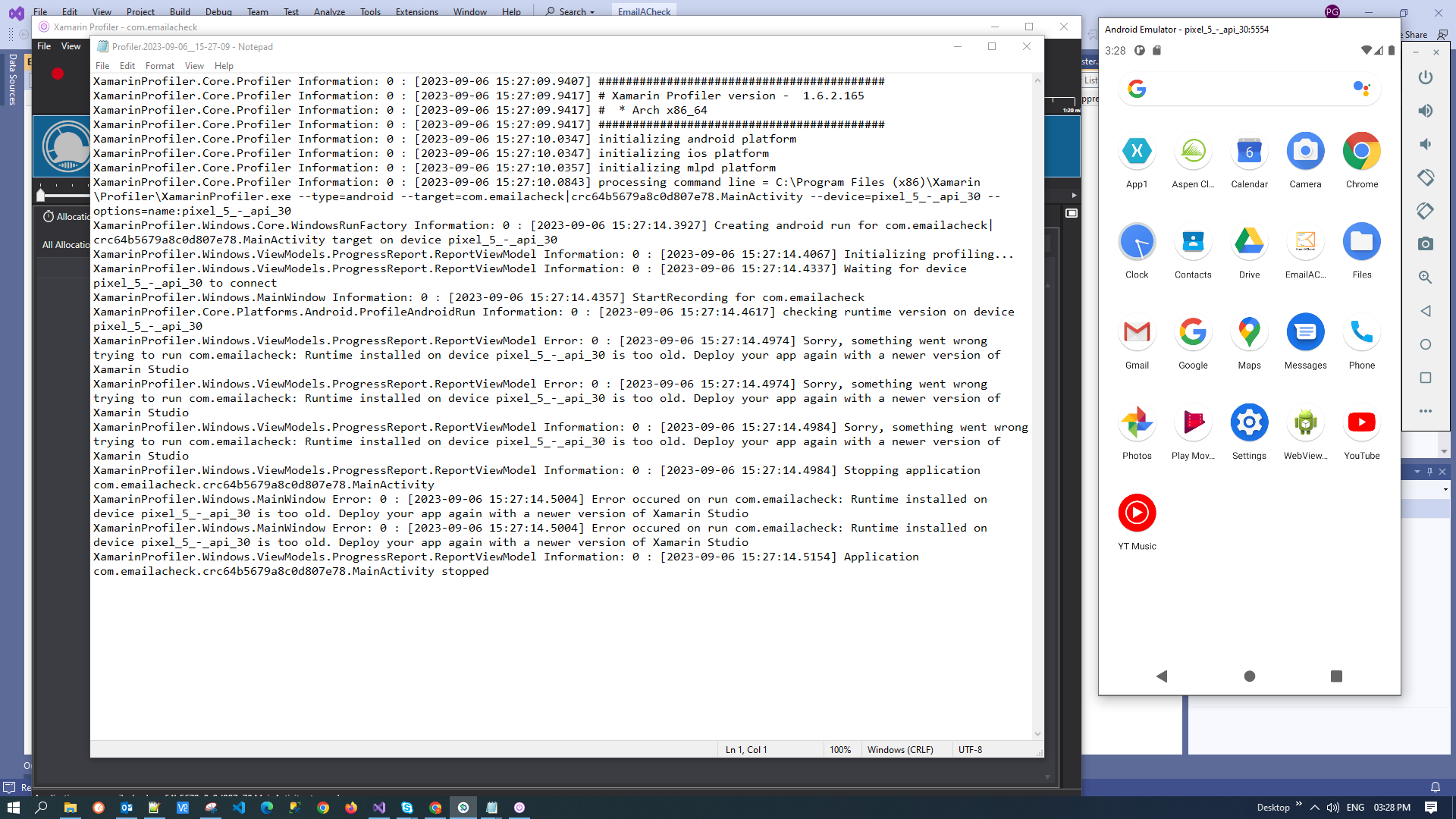
Task: Launch Chrome app on emulator home
Action: (1361, 152)
